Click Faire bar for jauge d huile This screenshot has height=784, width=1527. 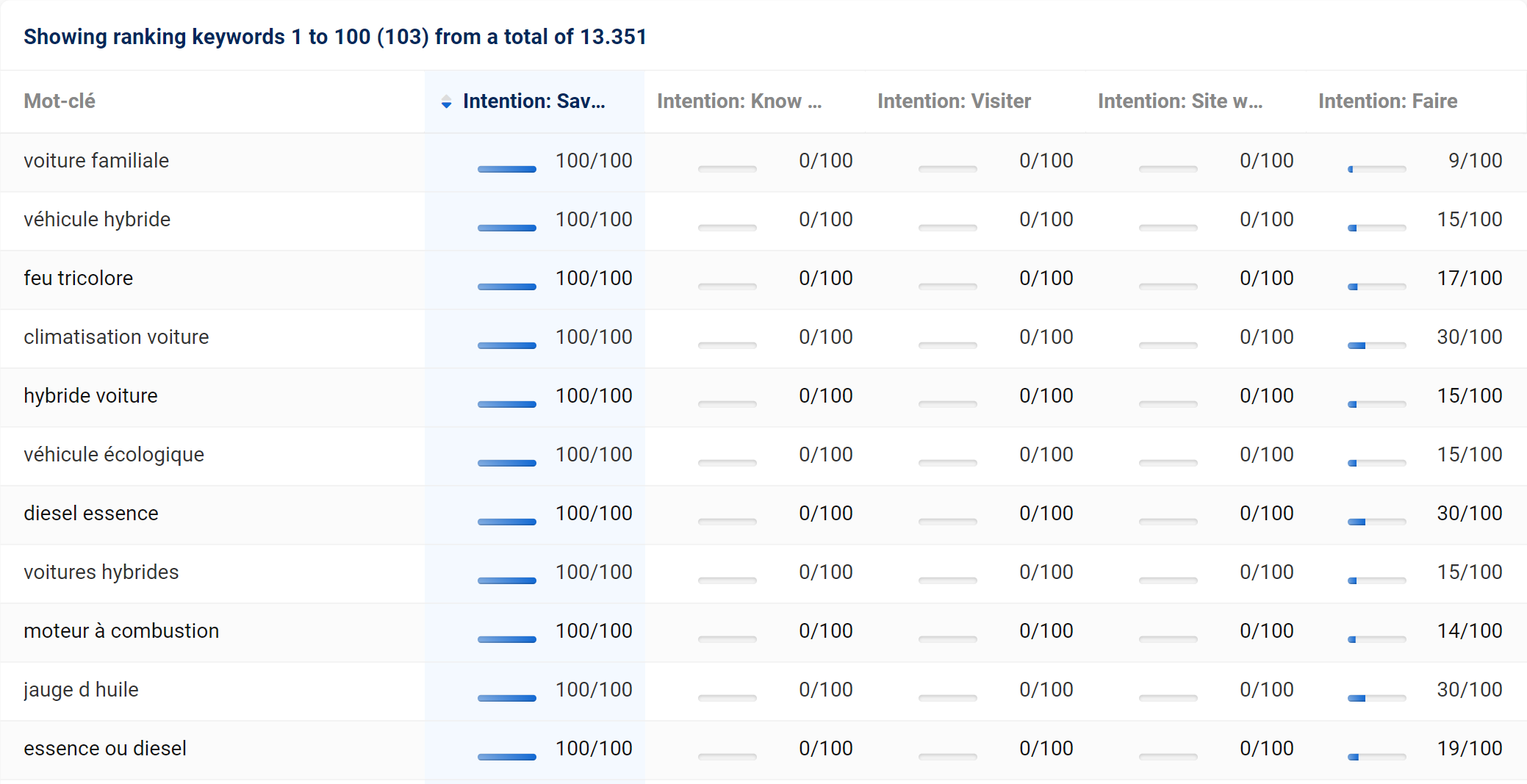click(x=1377, y=698)
